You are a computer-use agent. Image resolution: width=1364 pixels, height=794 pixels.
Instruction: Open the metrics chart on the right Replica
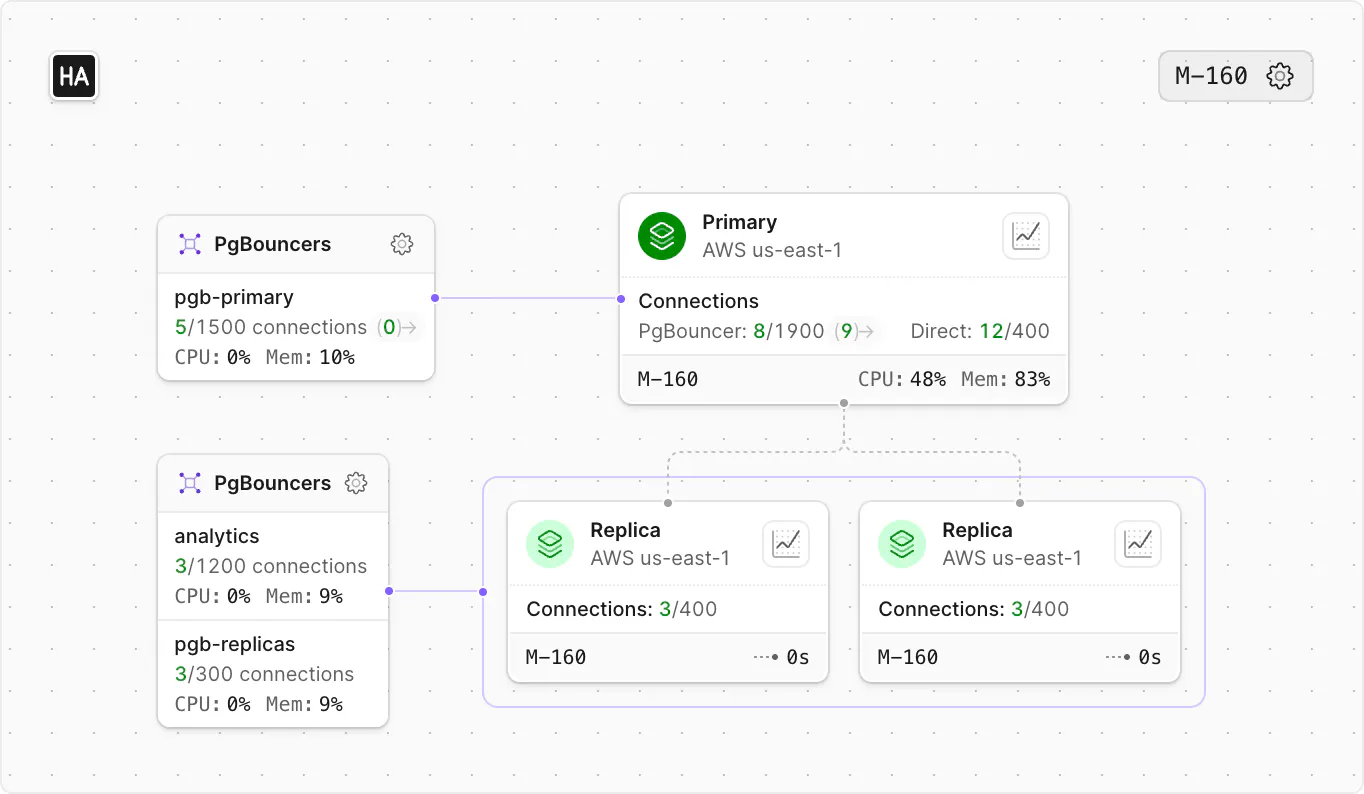tap(1138, 543)
